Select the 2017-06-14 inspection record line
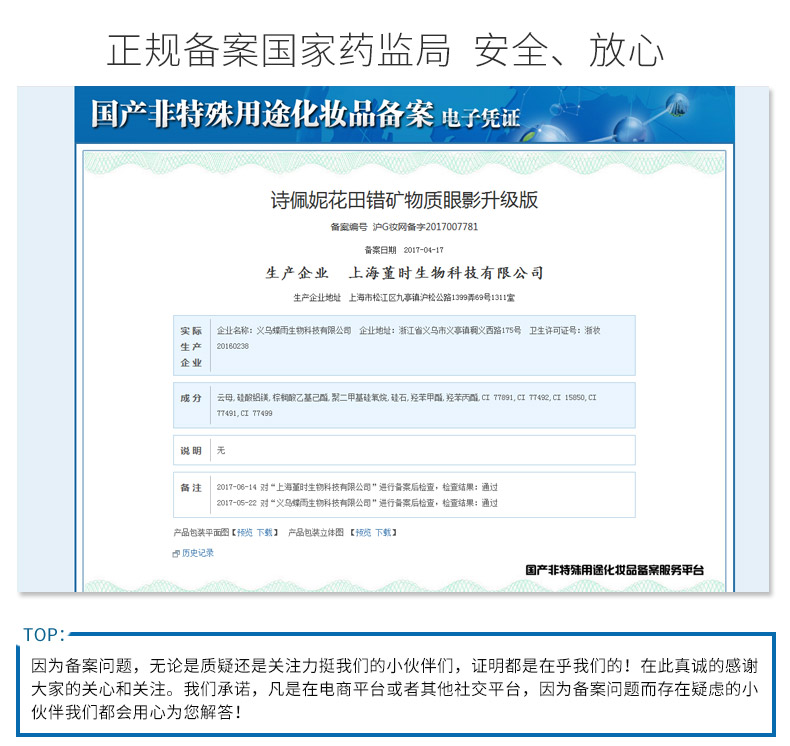Viewport: 790px width, 746px height. pos(357,487)
